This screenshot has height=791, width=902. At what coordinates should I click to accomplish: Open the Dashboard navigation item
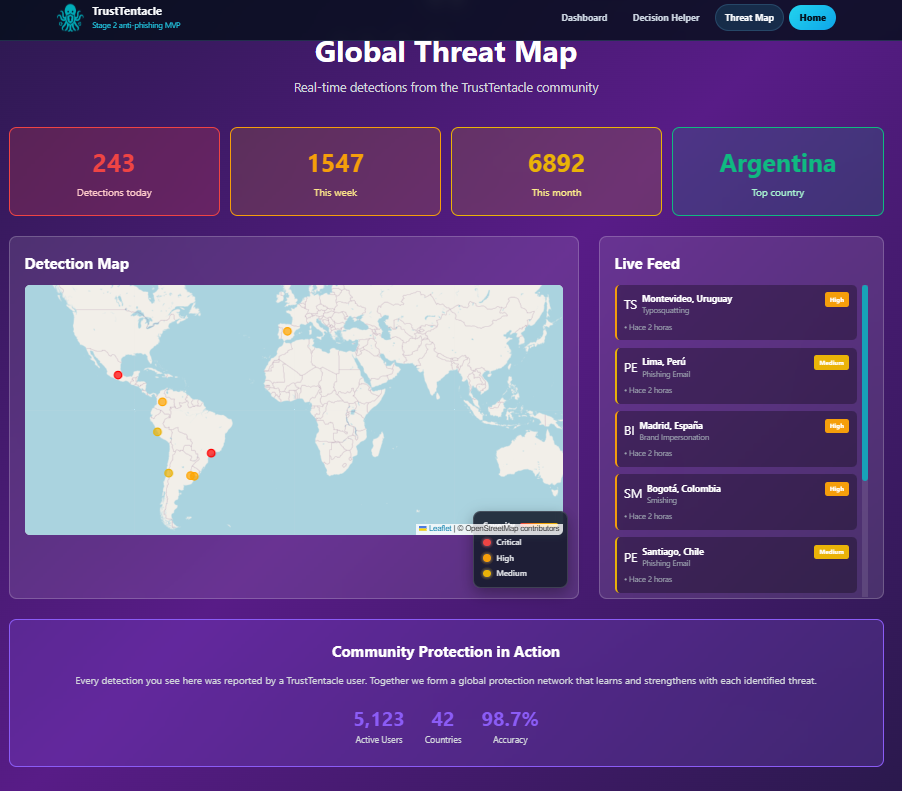click(584, 17)
